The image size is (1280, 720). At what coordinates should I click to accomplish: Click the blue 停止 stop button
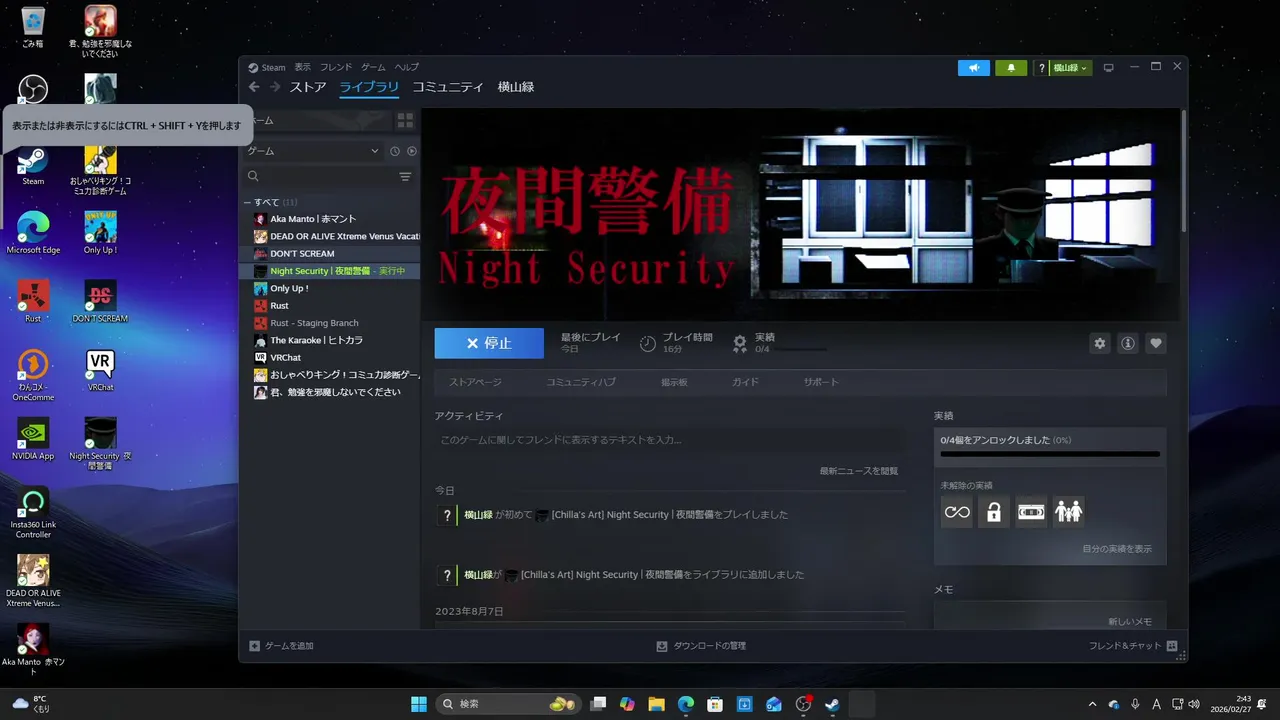click(489, 343)
